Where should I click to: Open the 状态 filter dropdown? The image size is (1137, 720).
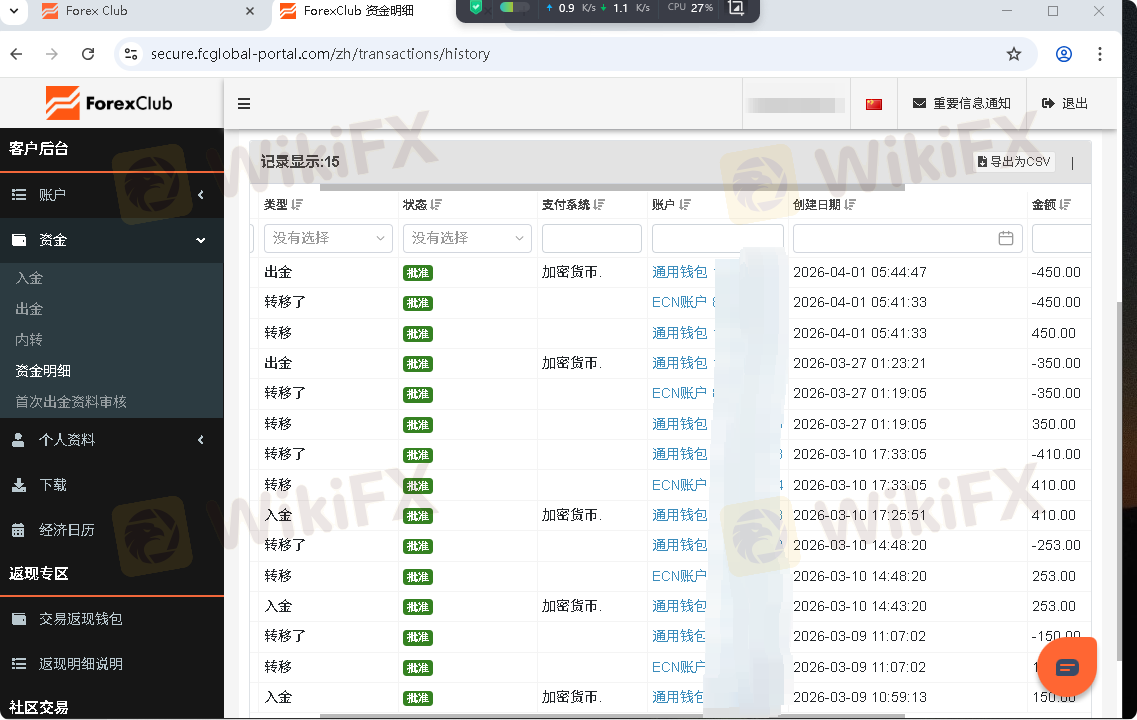coord(467,238)
